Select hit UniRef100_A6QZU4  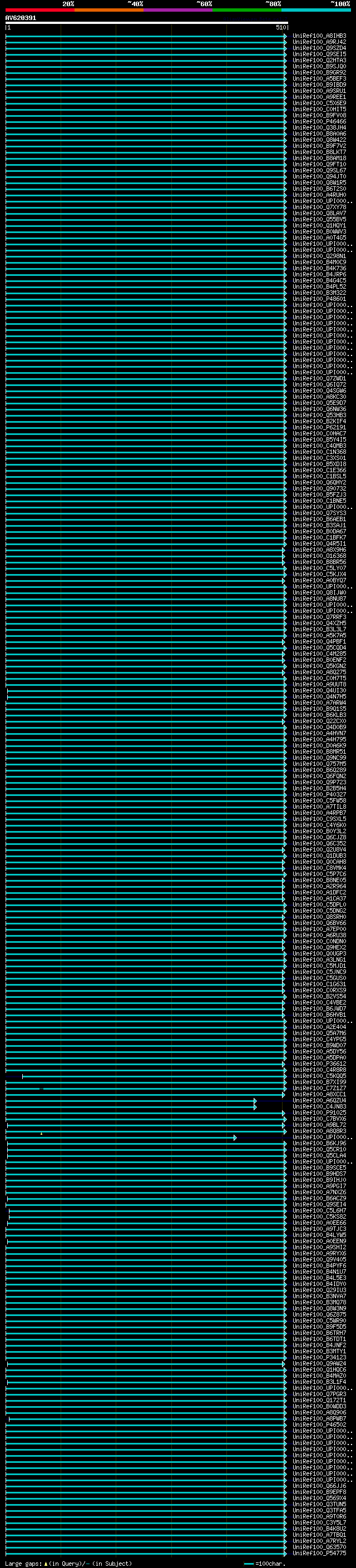(319, 1101)
